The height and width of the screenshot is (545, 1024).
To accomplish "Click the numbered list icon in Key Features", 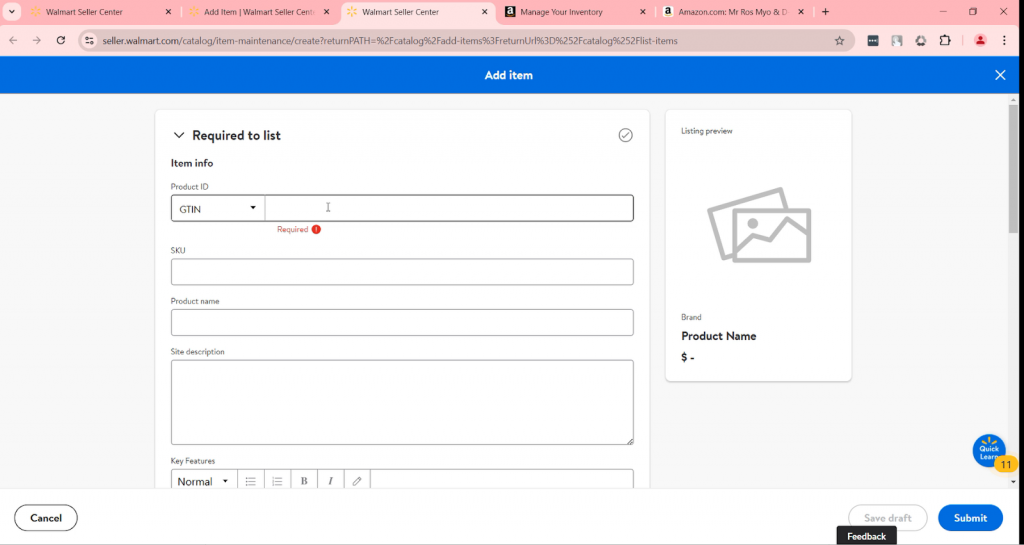I will 278,481.
